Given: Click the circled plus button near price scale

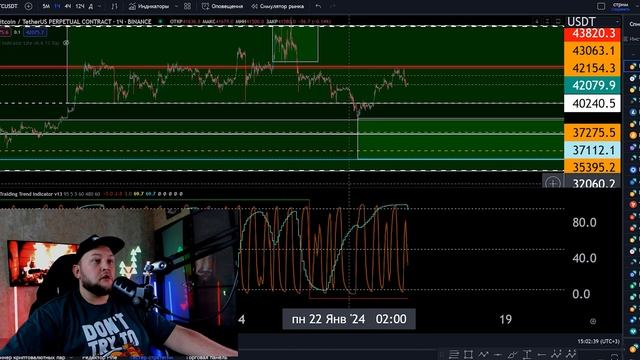Looking at the screenshot, I should pyautogui.click(x=553, y=182).
